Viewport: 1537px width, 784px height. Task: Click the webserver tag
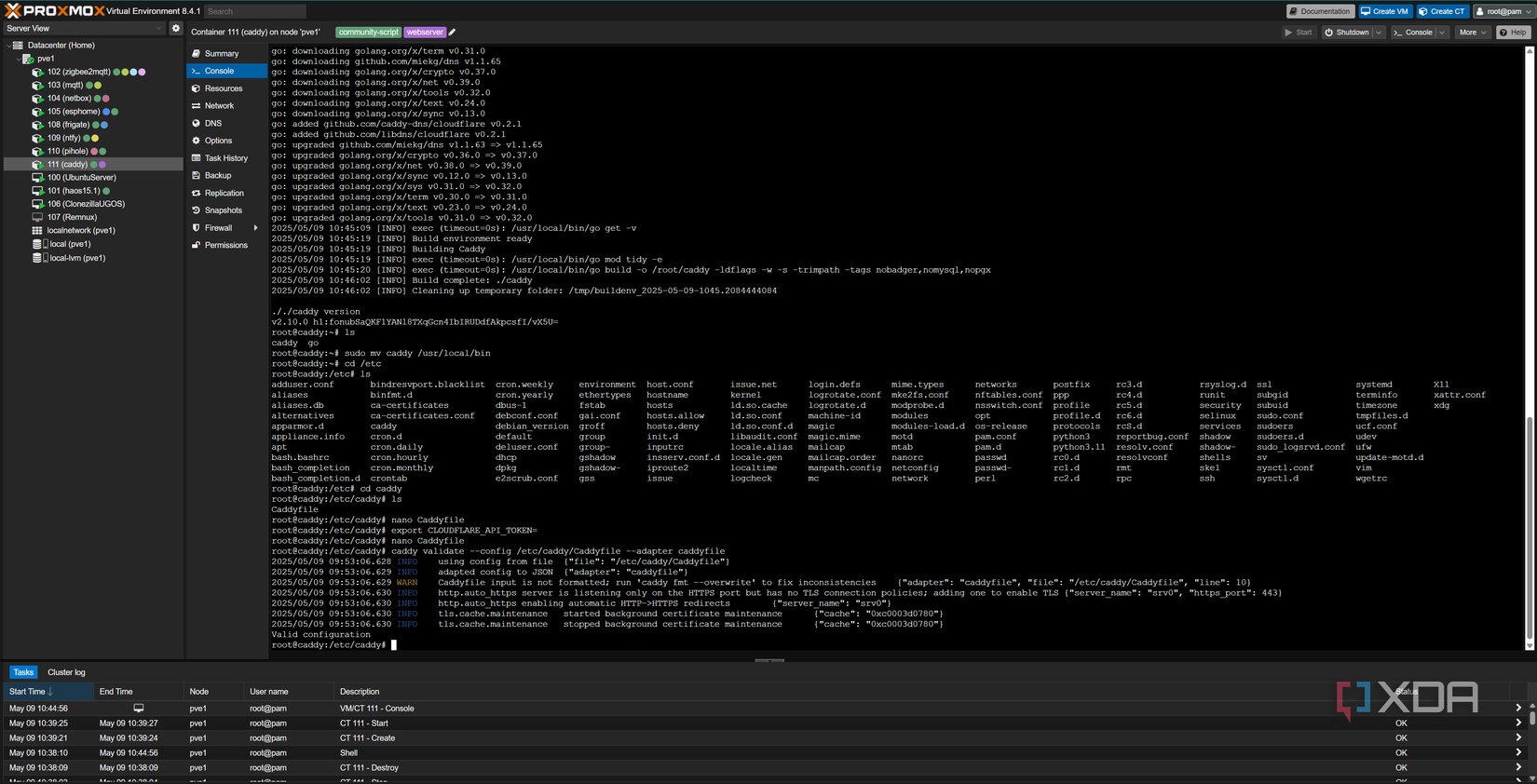point(425,32)
